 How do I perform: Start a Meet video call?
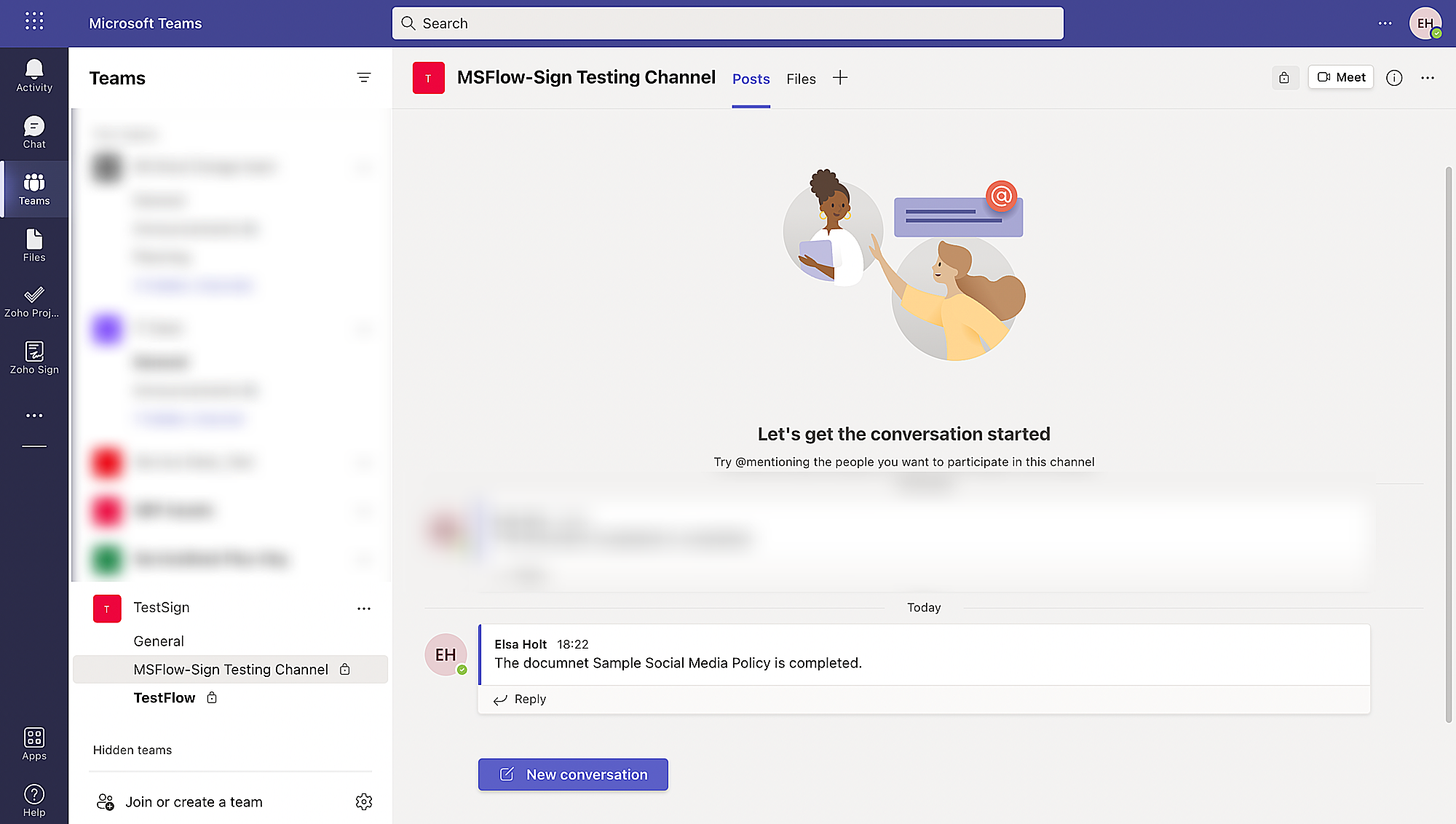pos(1341,77)
